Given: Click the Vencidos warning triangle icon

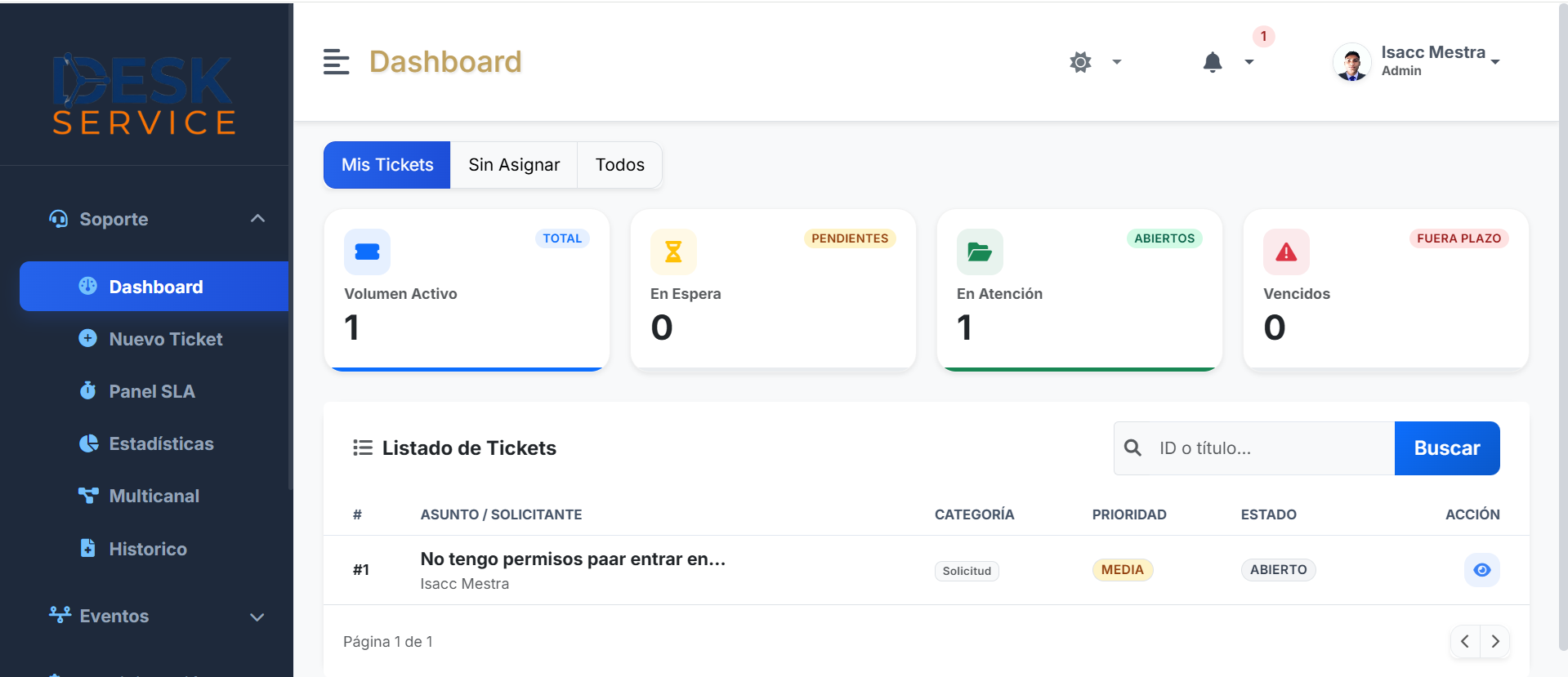Looking at the screenshot, I should pos(1286,252).
